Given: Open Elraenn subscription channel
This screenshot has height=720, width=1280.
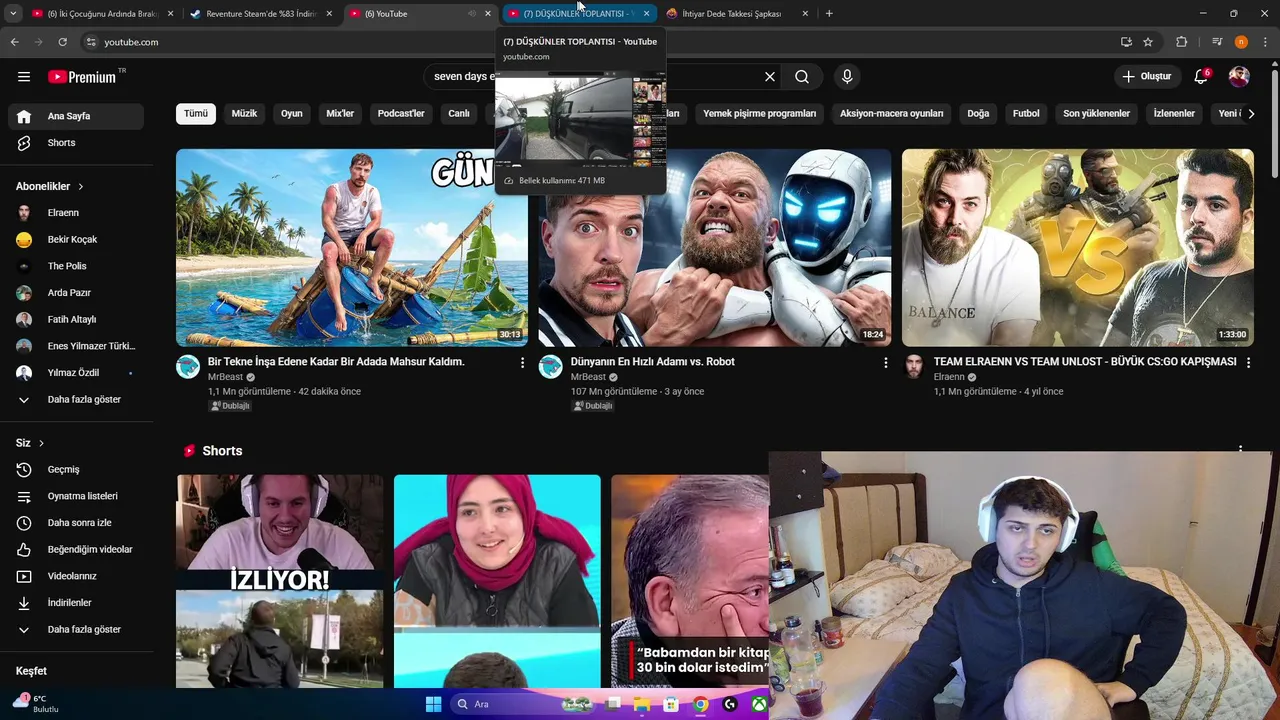Looking at the screenshot, I should pyautogui.click(x=76, y=213).
